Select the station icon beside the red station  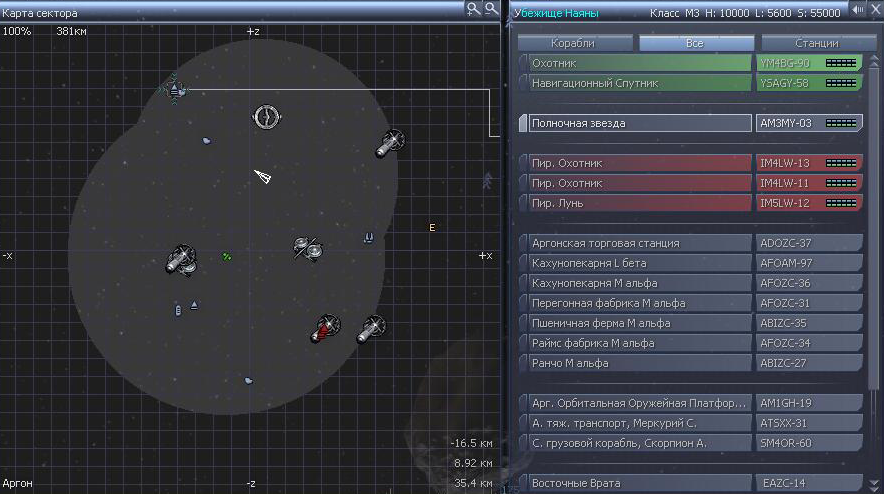click(372, 329)
